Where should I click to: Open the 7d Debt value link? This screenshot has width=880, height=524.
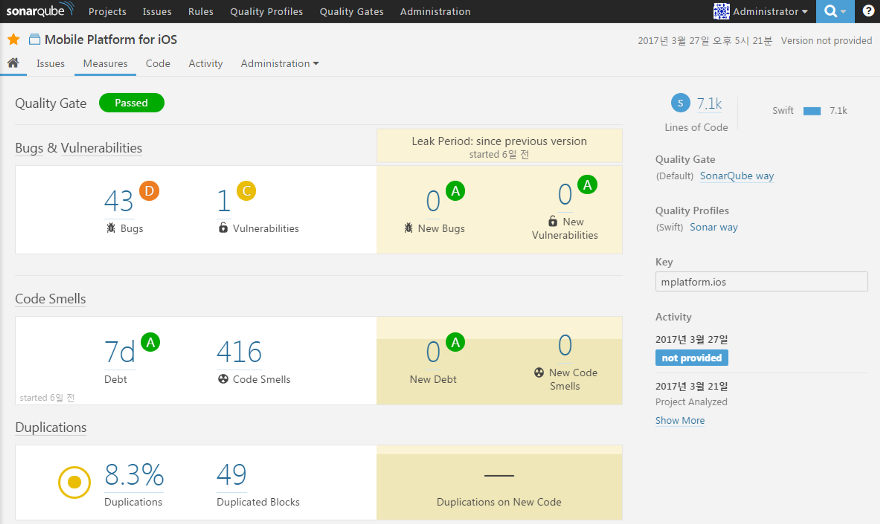pos(120,352)
